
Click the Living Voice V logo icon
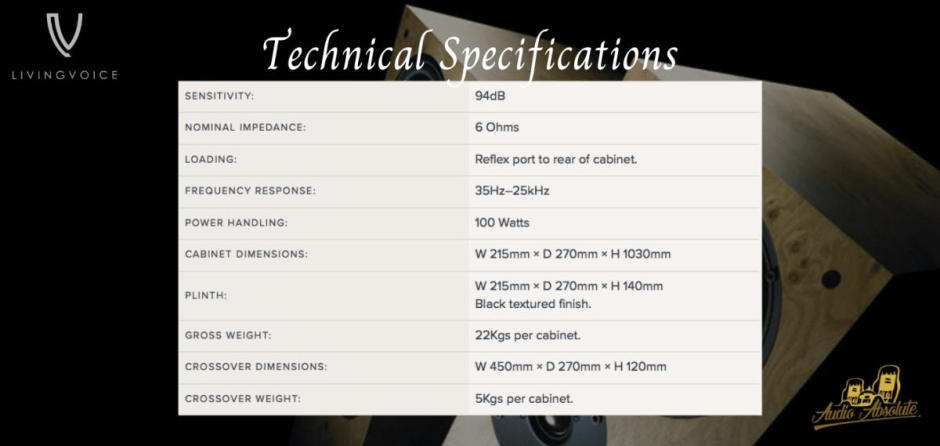pos(65,35)
